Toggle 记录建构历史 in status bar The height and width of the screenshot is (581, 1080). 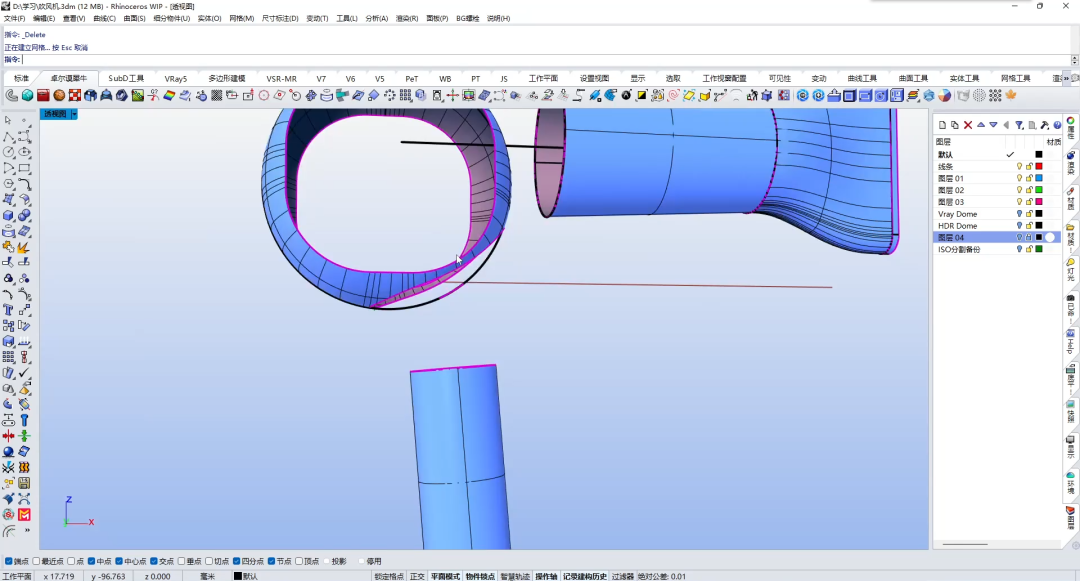click(x=585, y=576)
